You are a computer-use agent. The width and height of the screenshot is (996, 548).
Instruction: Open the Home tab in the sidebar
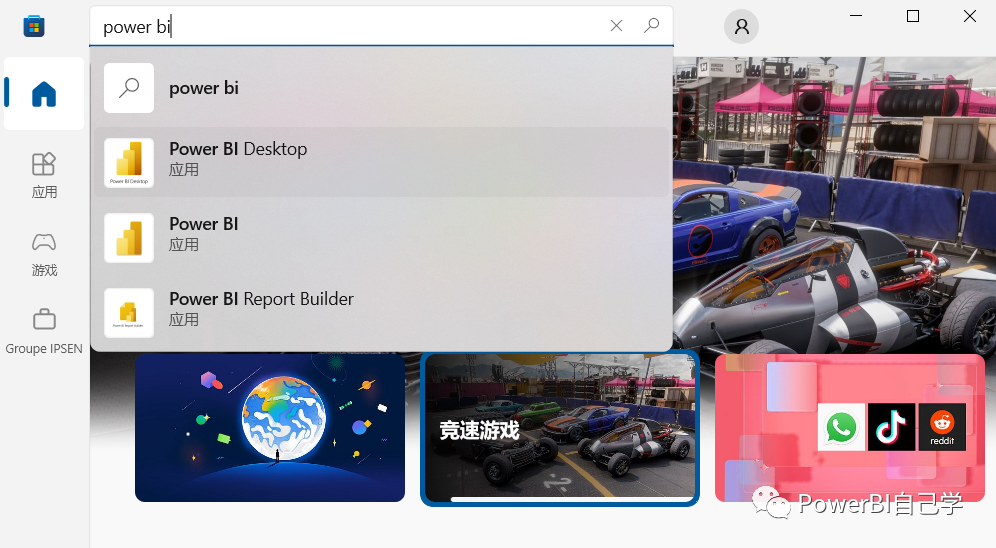point(44,93)
